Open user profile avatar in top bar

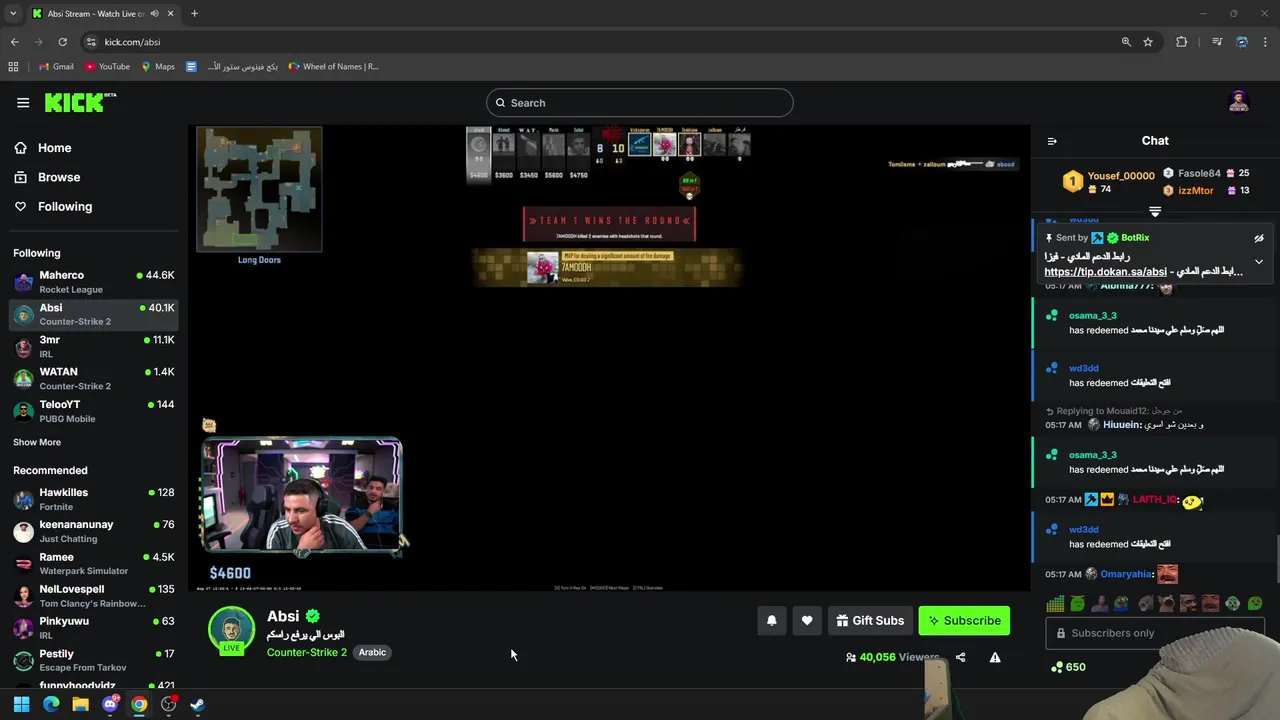pos(1239,102)
